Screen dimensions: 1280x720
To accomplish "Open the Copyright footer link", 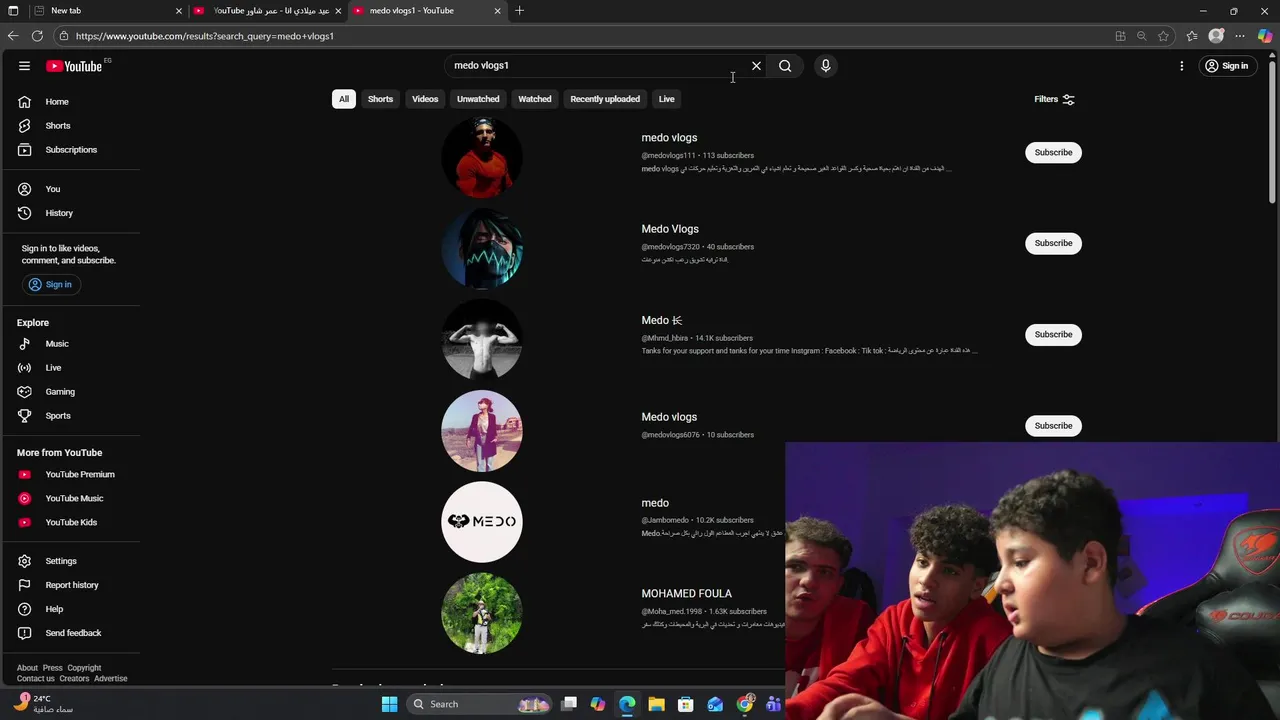I will coord(84,668).
